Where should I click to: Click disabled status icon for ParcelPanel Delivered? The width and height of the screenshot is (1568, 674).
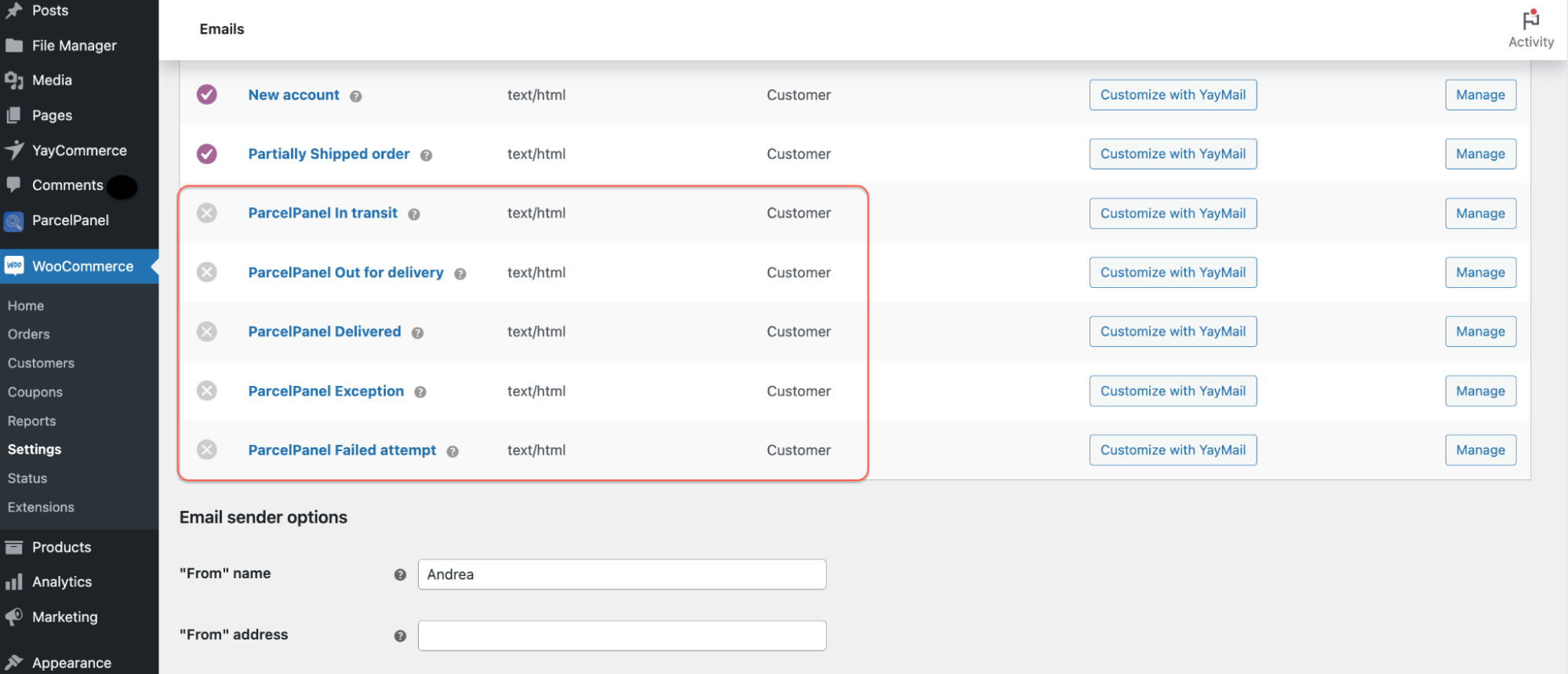coord(207,331)
